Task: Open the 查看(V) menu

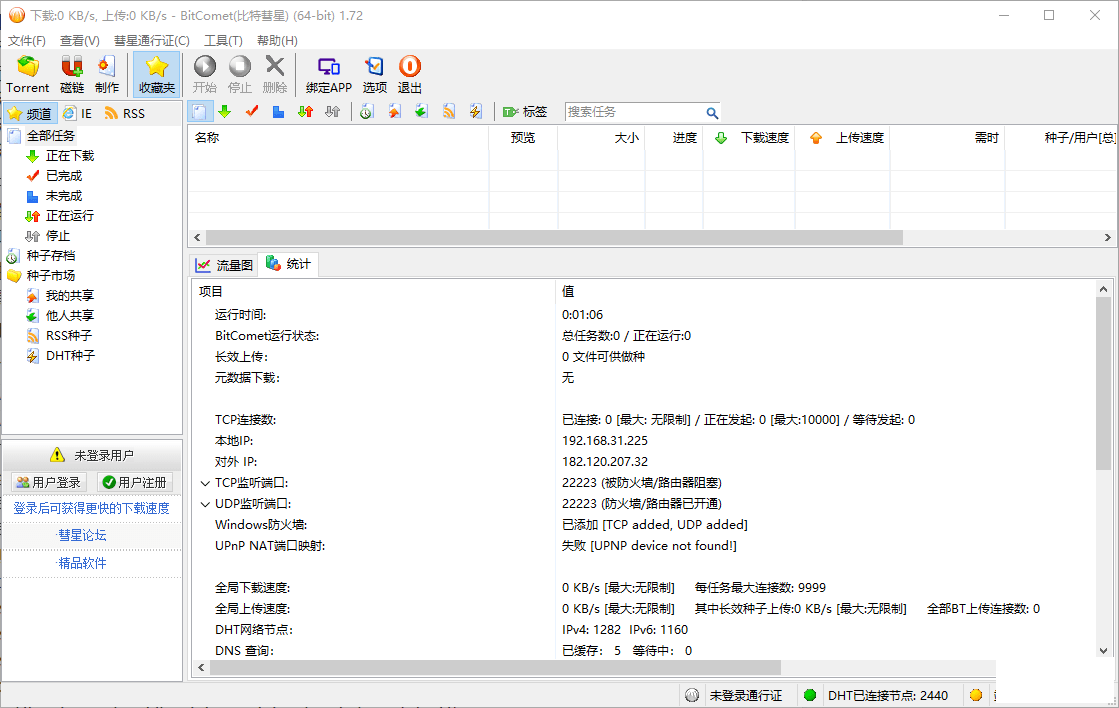Action: [x=79, y=41]
